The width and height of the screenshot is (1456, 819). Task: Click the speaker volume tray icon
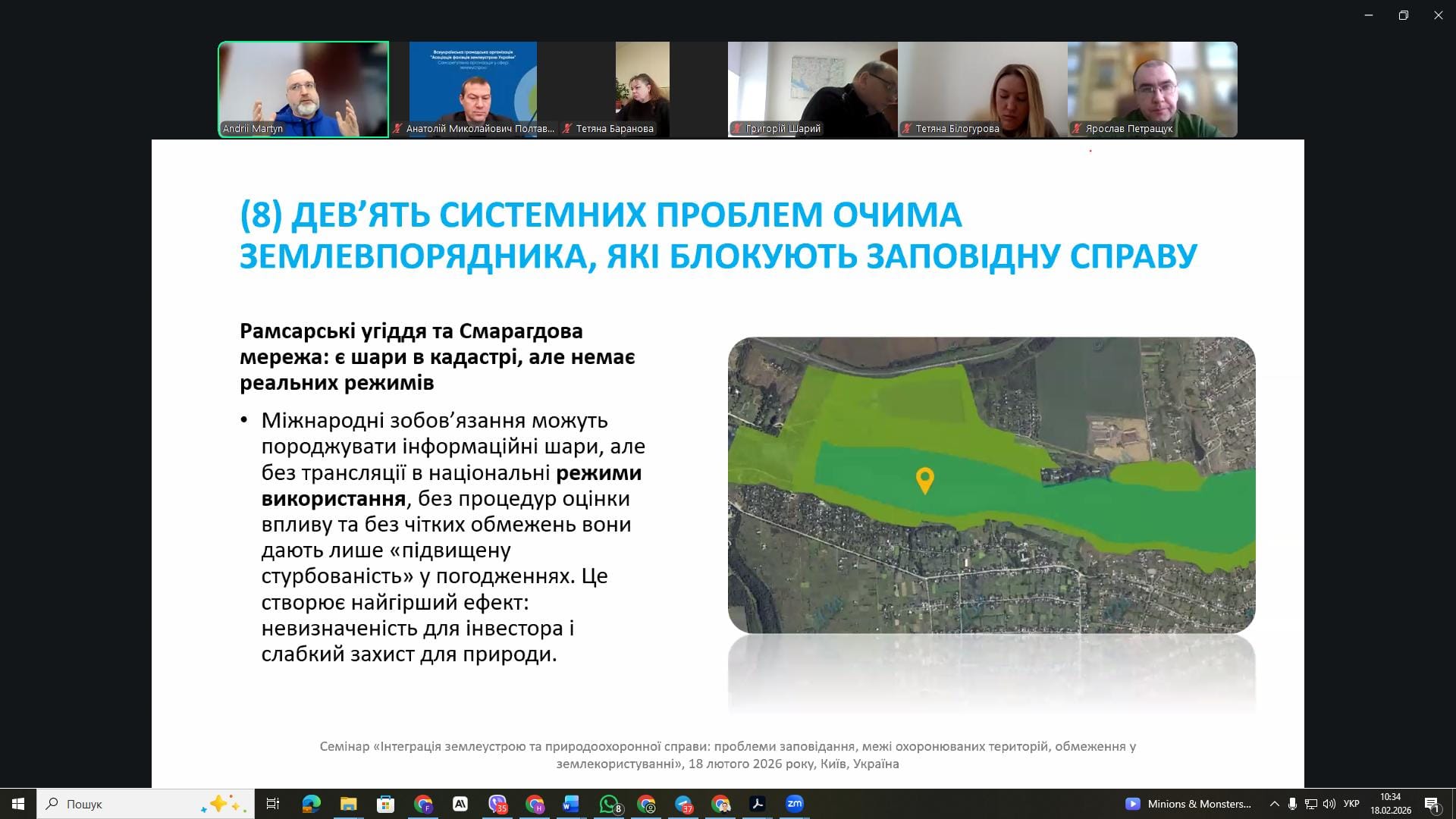[1329, 804]
